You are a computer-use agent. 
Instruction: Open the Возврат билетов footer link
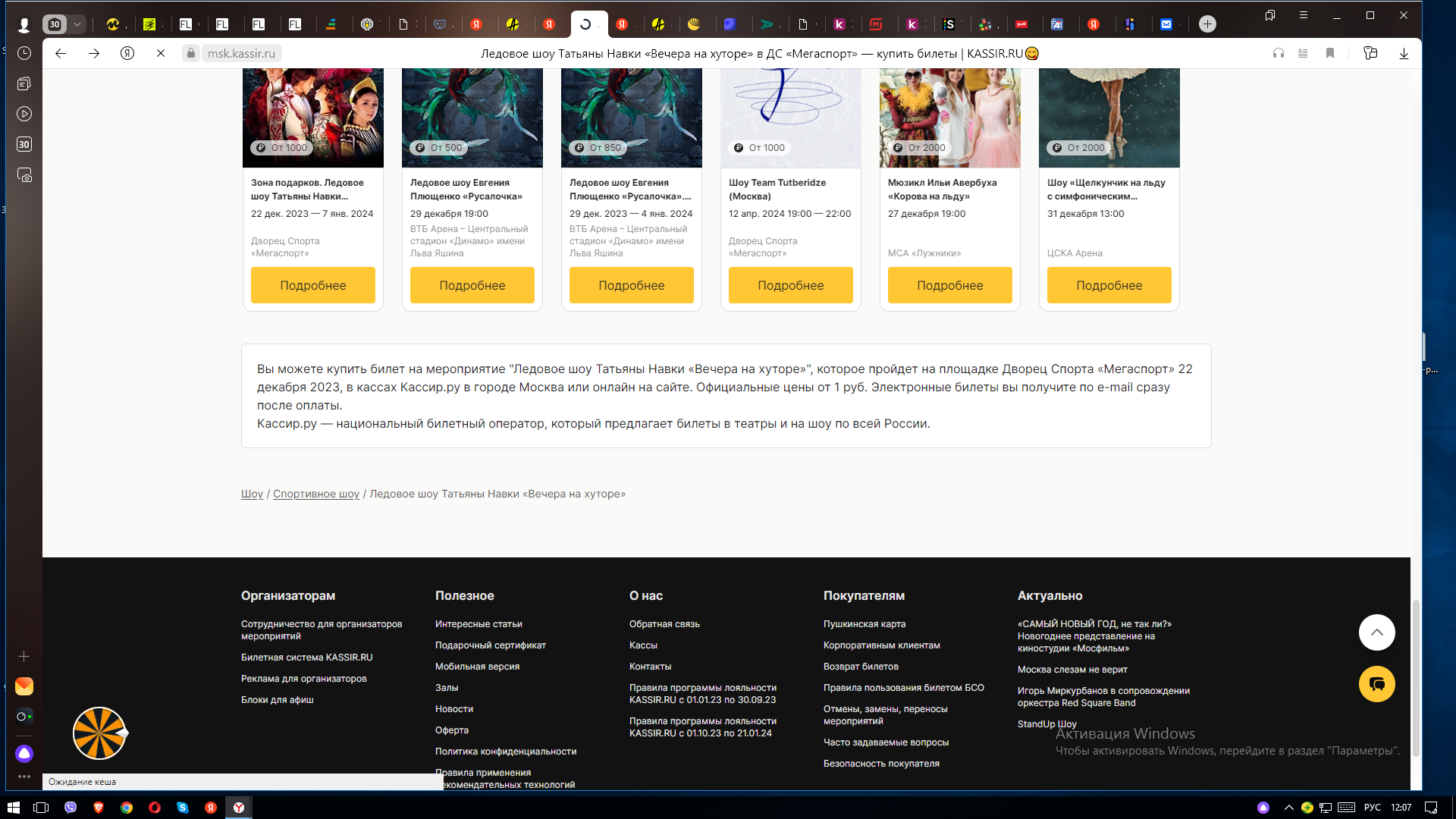click(861, 667)
